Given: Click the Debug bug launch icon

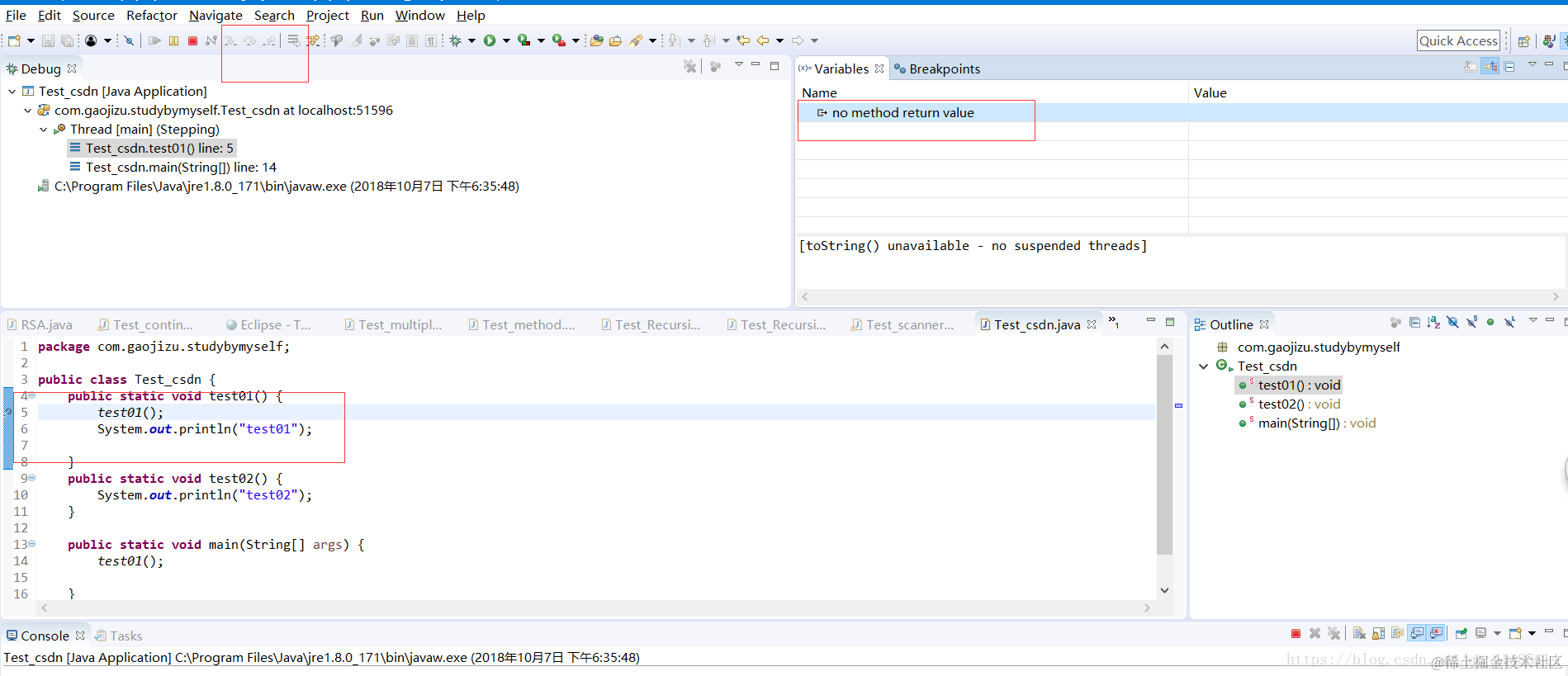Looking at the screenshot, I should 455,40.
